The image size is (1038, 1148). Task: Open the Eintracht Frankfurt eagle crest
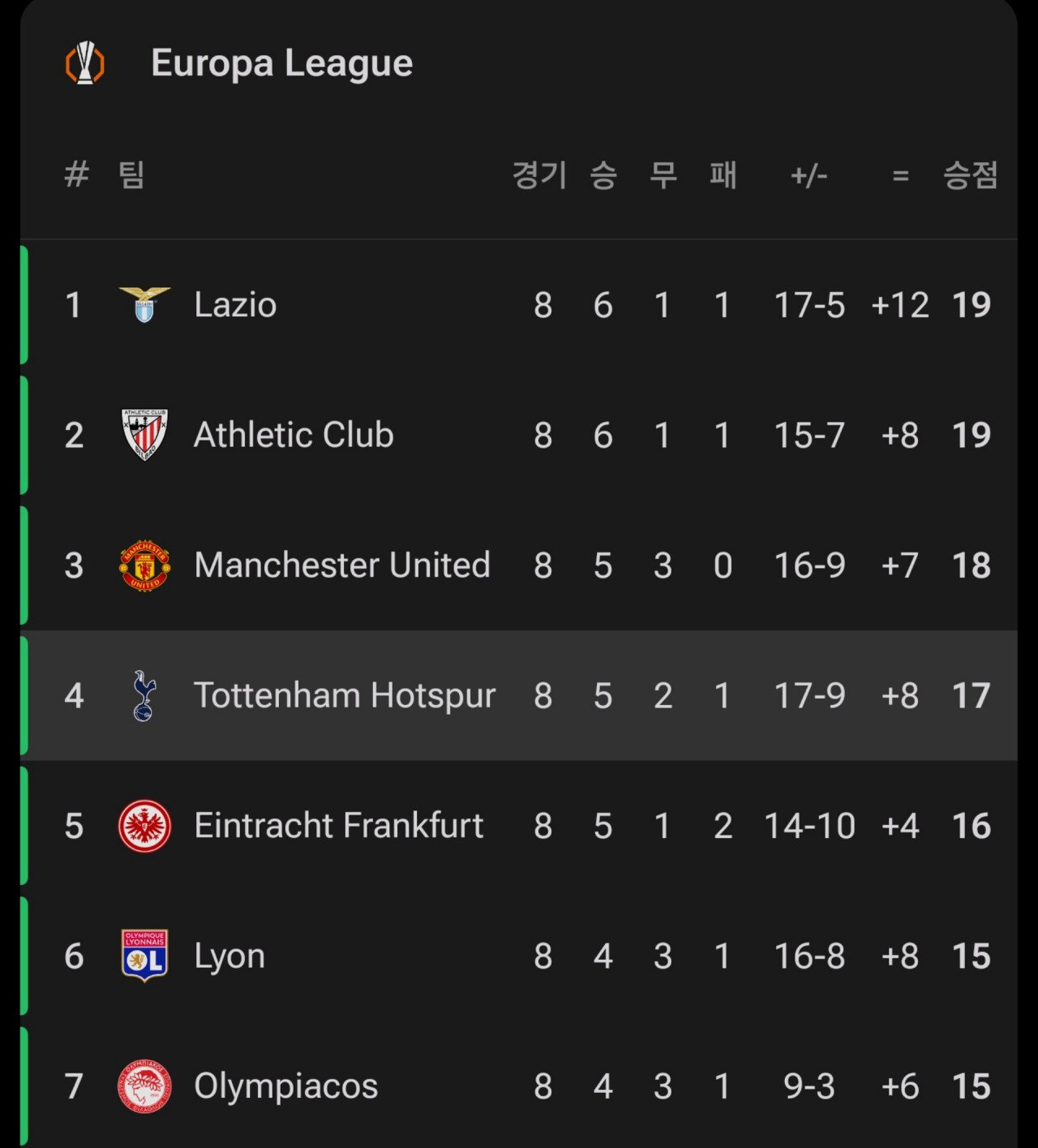pos(144,826)
